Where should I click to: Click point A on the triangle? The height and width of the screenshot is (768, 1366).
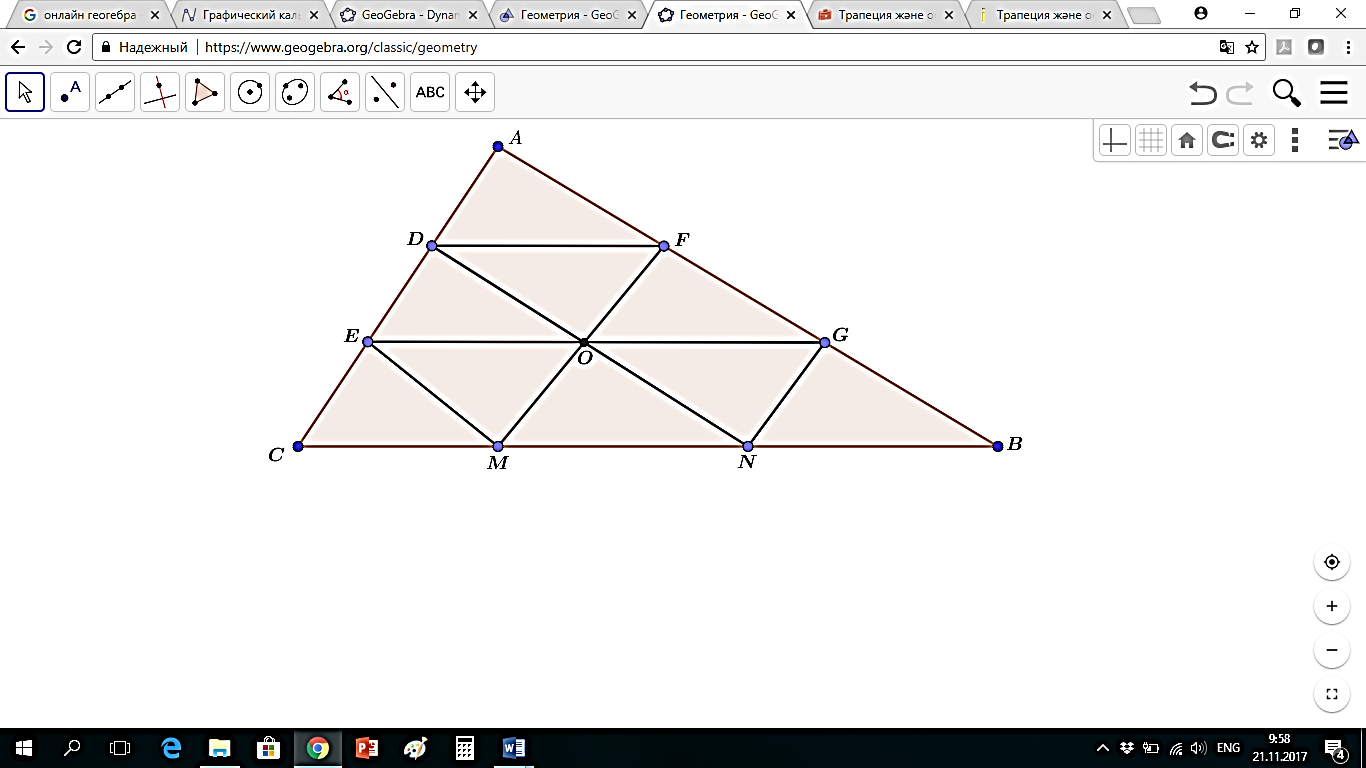(x=498, y=147)
